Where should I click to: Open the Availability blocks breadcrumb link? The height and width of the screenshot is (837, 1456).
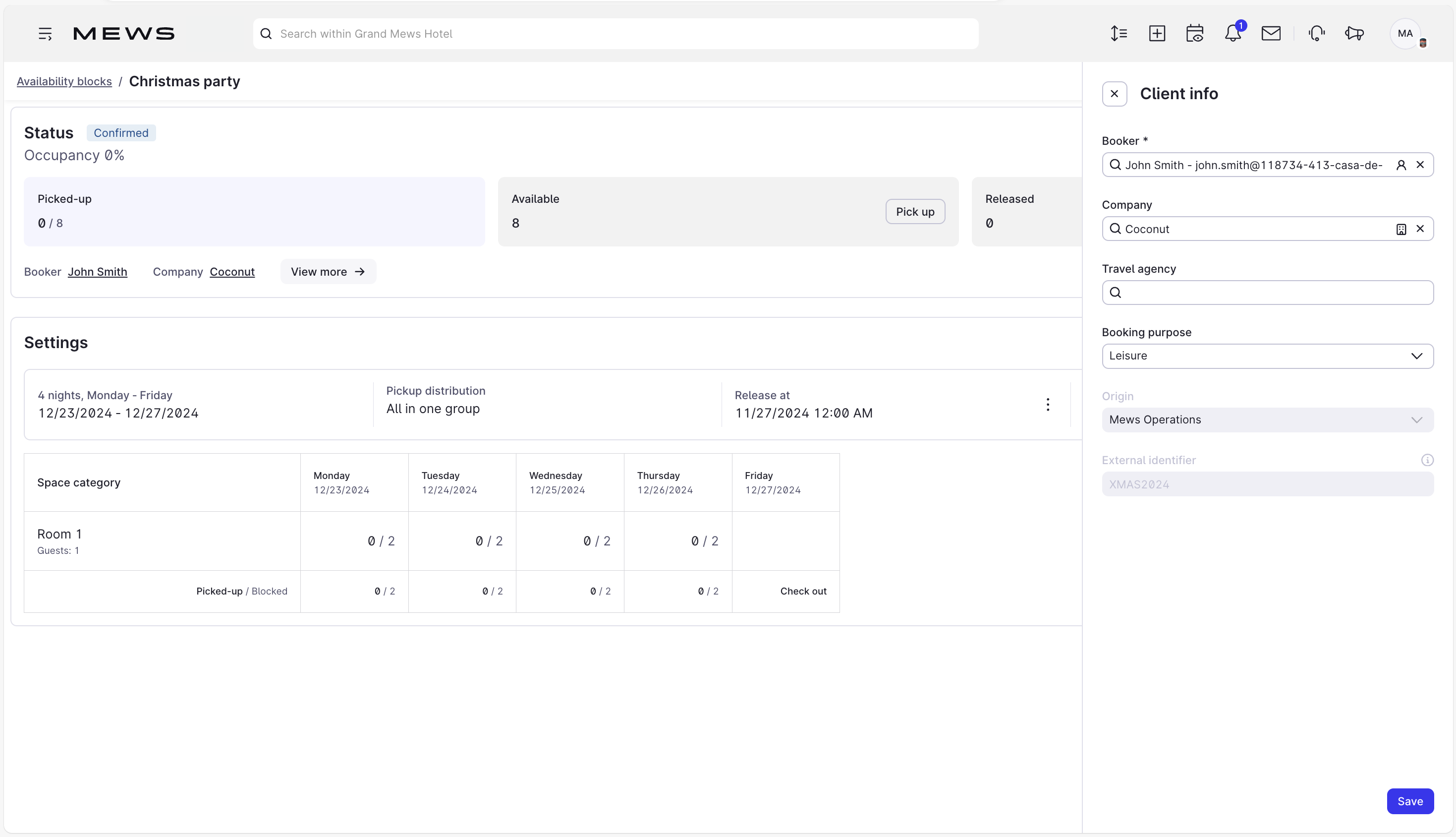[64, 81]
